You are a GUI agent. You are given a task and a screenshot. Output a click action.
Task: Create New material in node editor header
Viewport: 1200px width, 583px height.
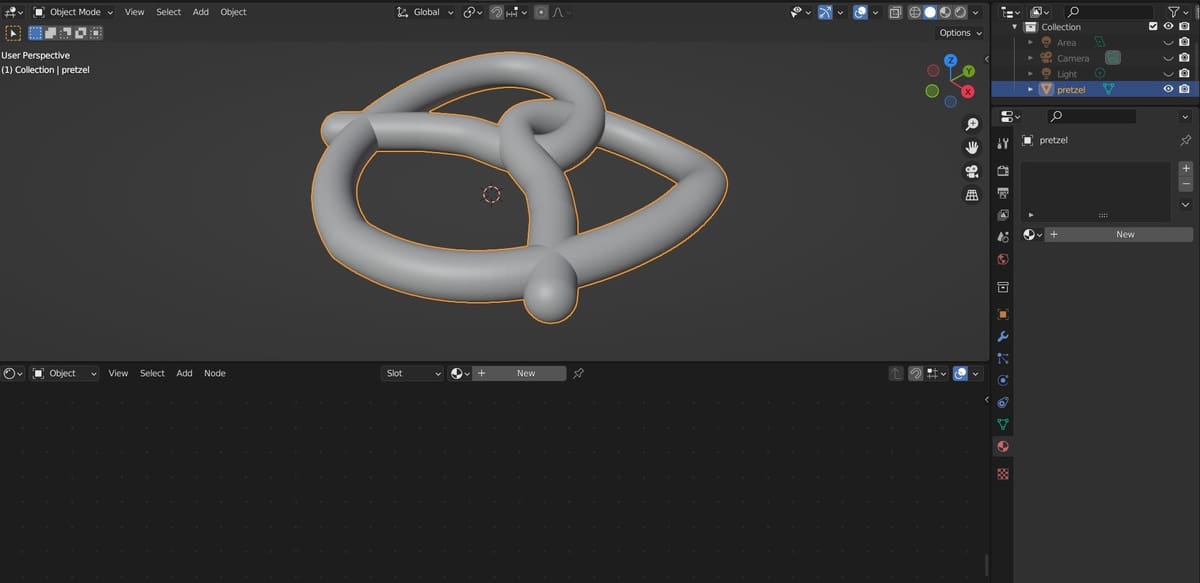click(x=519, y=373)
